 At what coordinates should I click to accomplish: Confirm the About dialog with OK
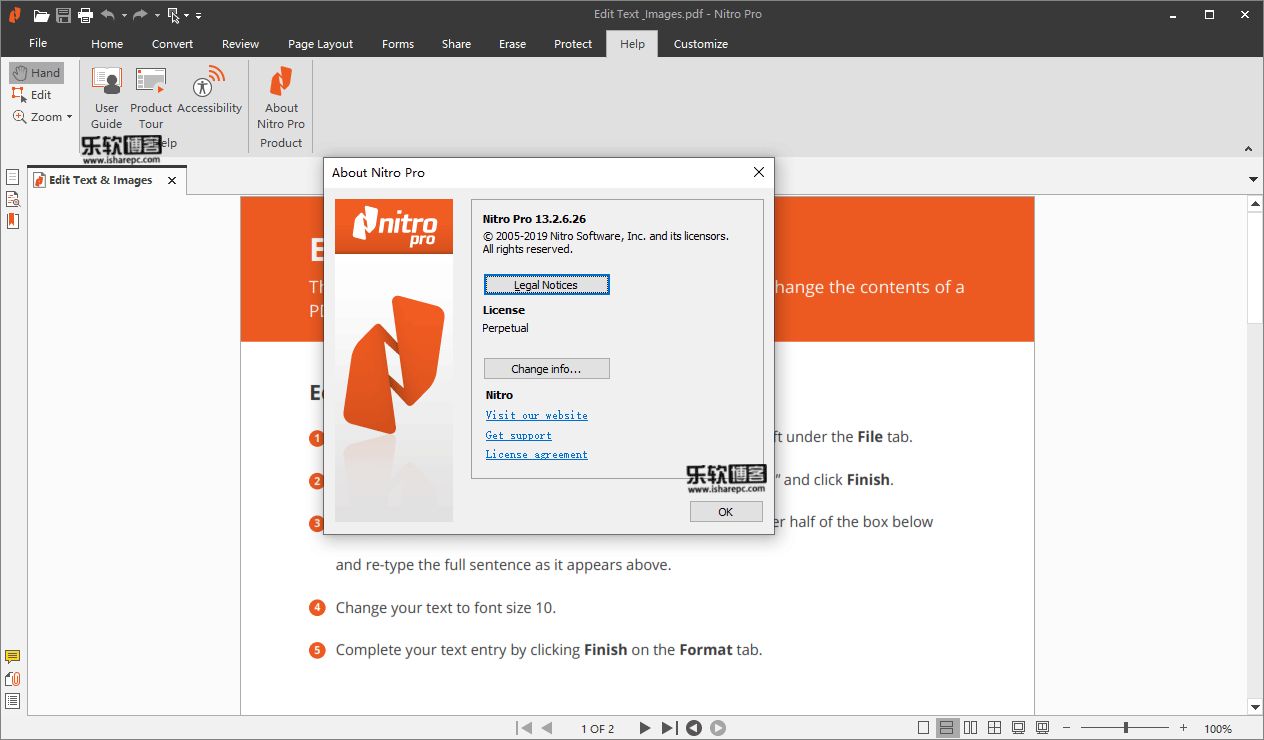pos(726,511)
